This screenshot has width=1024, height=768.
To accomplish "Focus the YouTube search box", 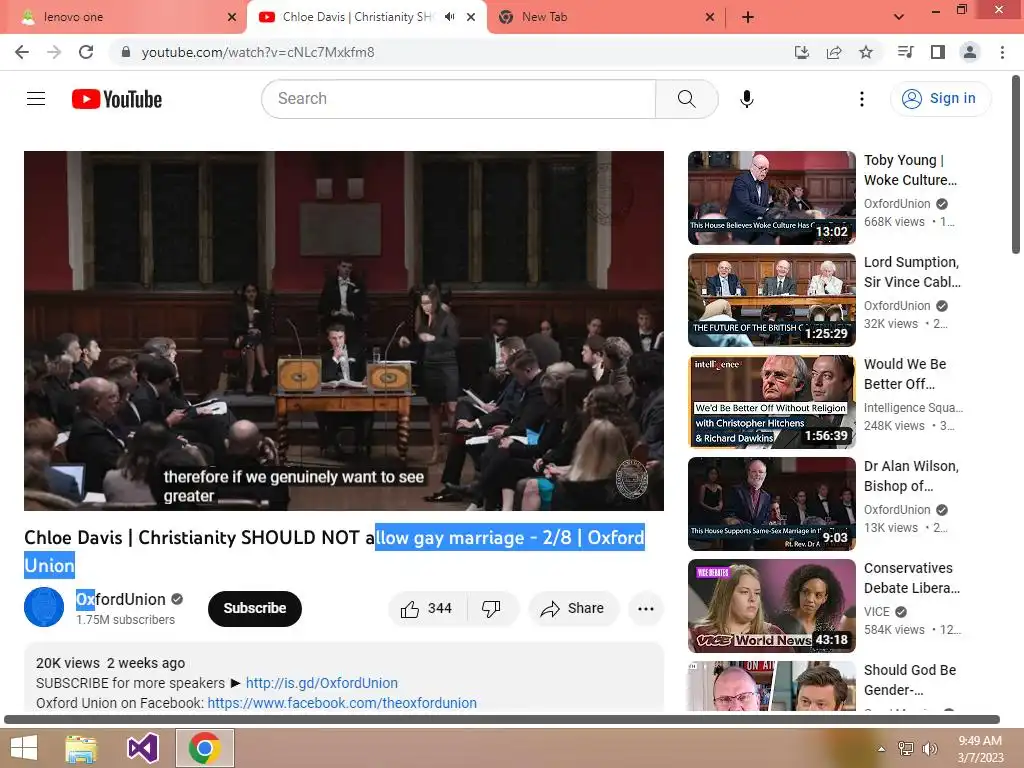I will coord(458,99).
